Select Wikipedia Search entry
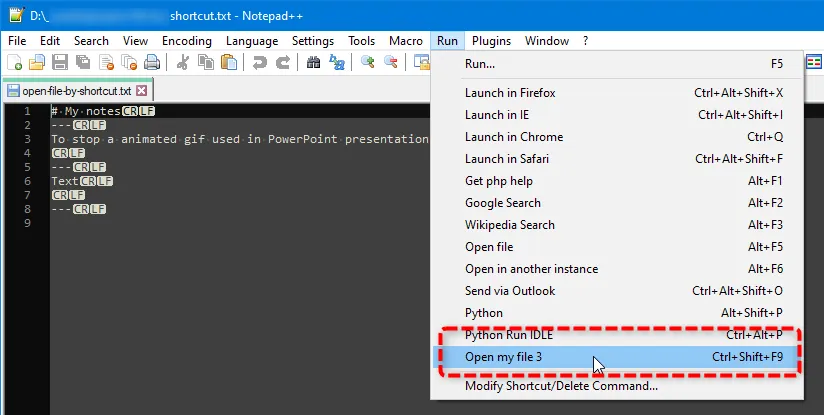 click(617, 225)
